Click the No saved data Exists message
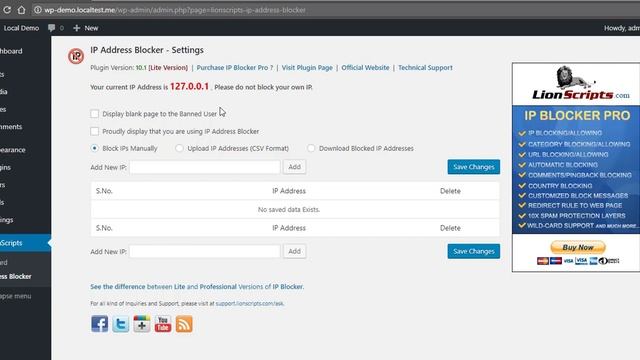This screenshot has height=360, width=640. 289,209
